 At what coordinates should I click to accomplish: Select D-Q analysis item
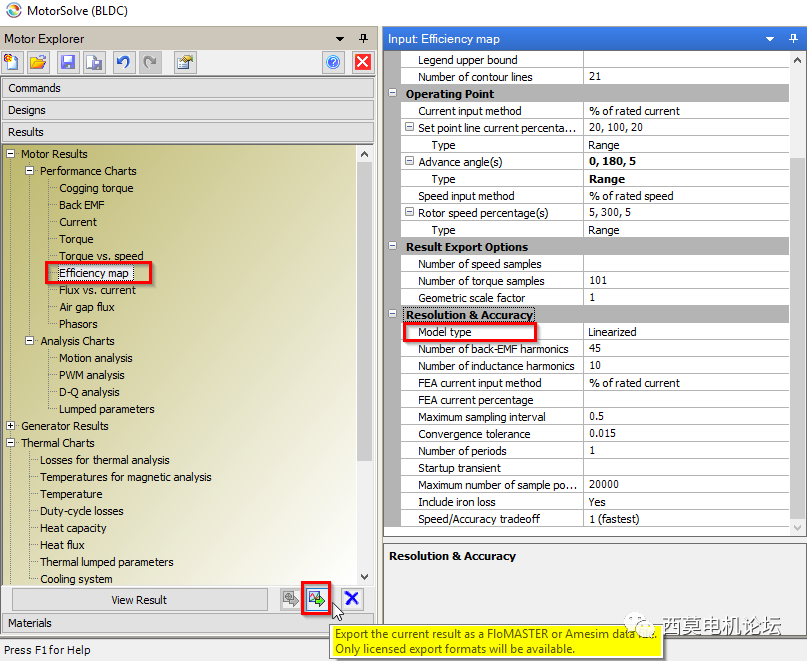[89, 392]
